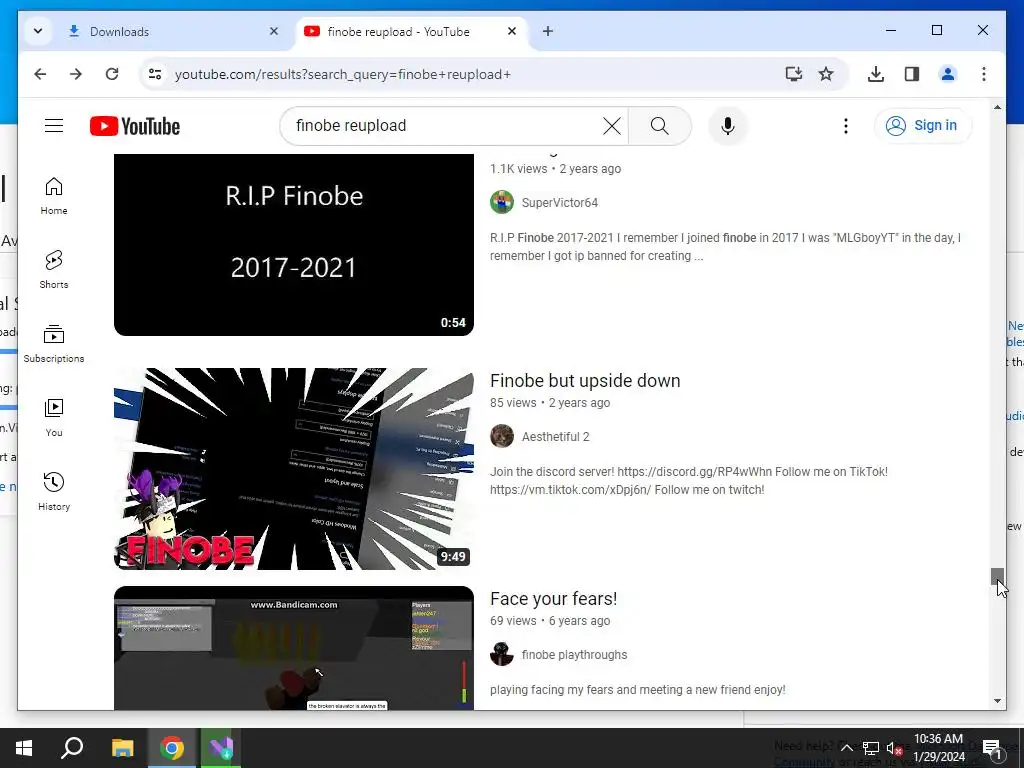Open a new Chrome tab
Screen dimensions: 1024x768
pos(548,31)
